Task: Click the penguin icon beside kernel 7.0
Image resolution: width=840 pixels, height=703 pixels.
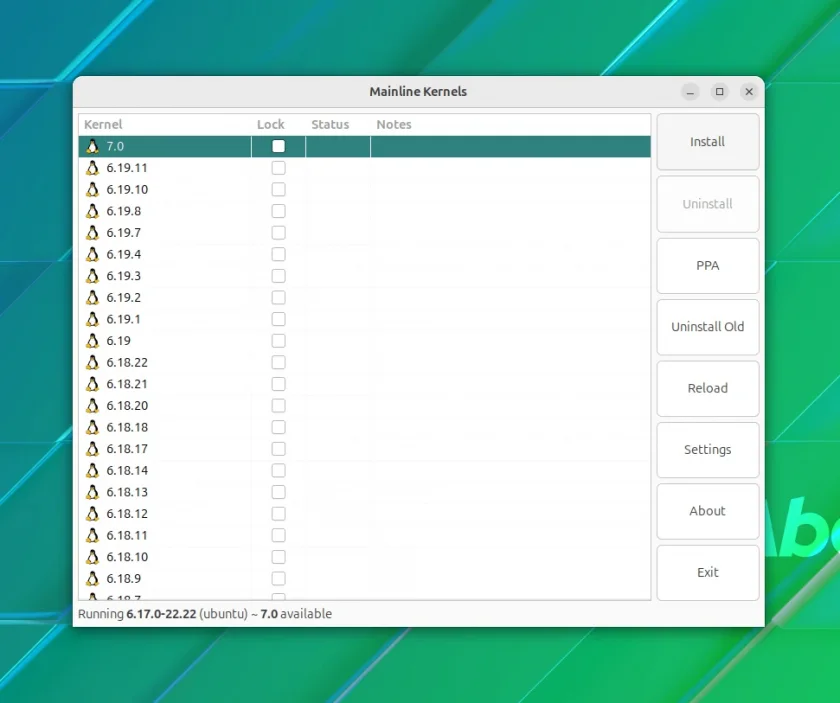Action: (93, 146)
